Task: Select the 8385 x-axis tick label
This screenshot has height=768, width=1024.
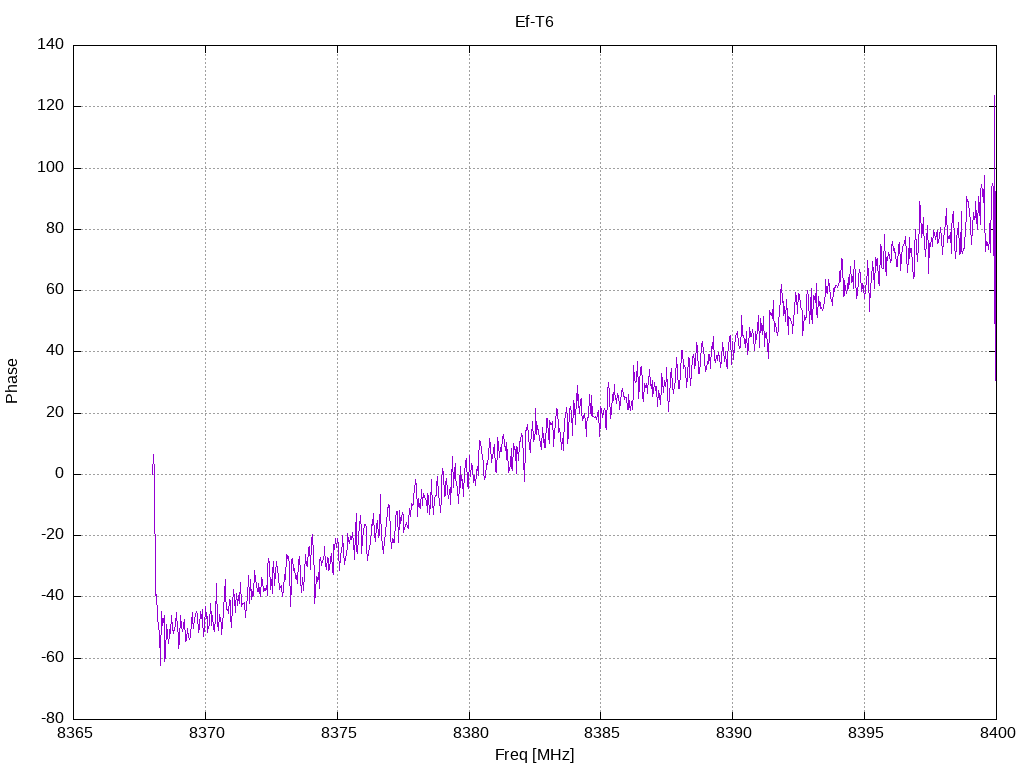Action: pyautogui.click(x=600, y=733)
